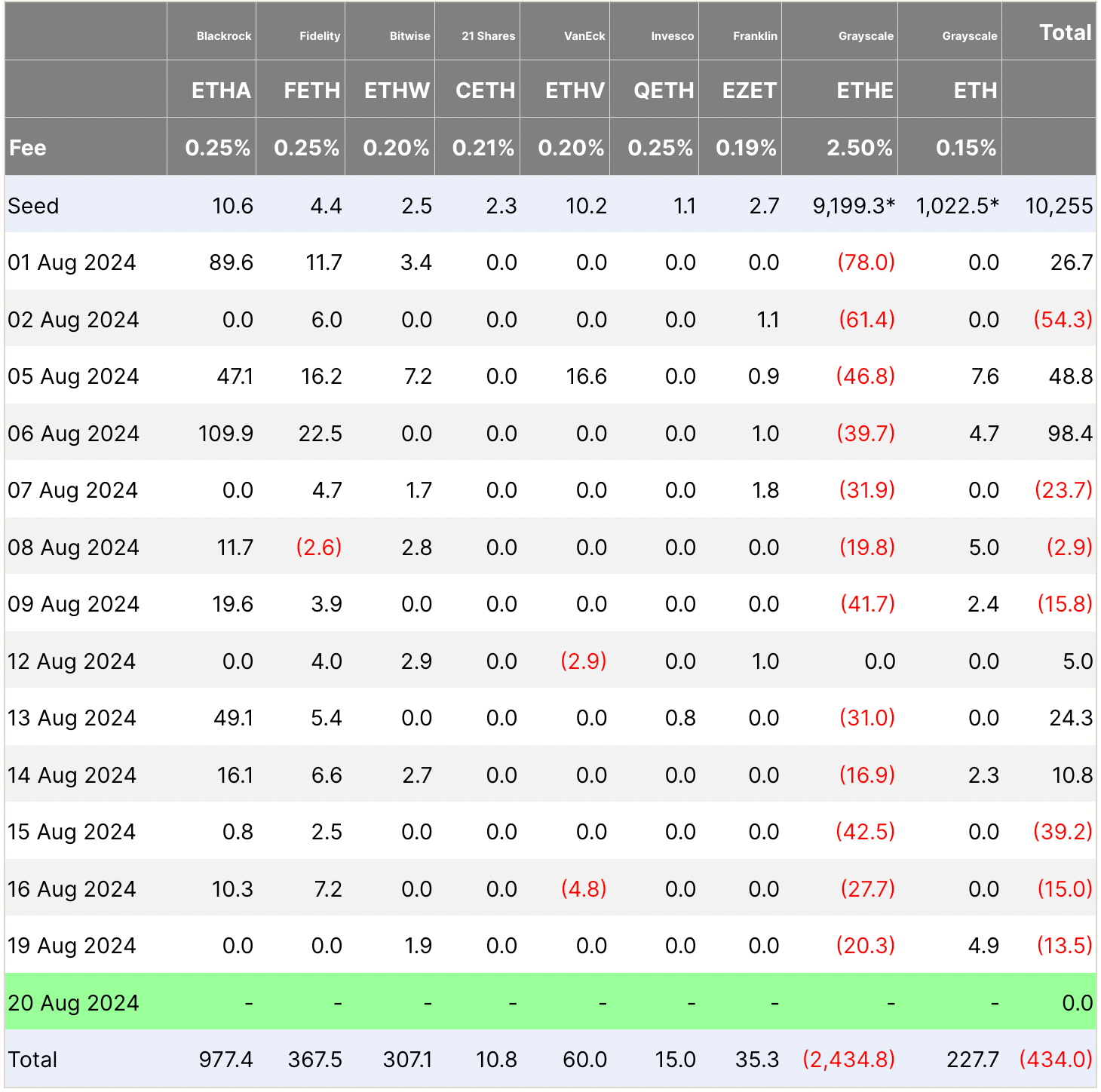Click the 01 Aug 2024 date

(x=72, y=262)
